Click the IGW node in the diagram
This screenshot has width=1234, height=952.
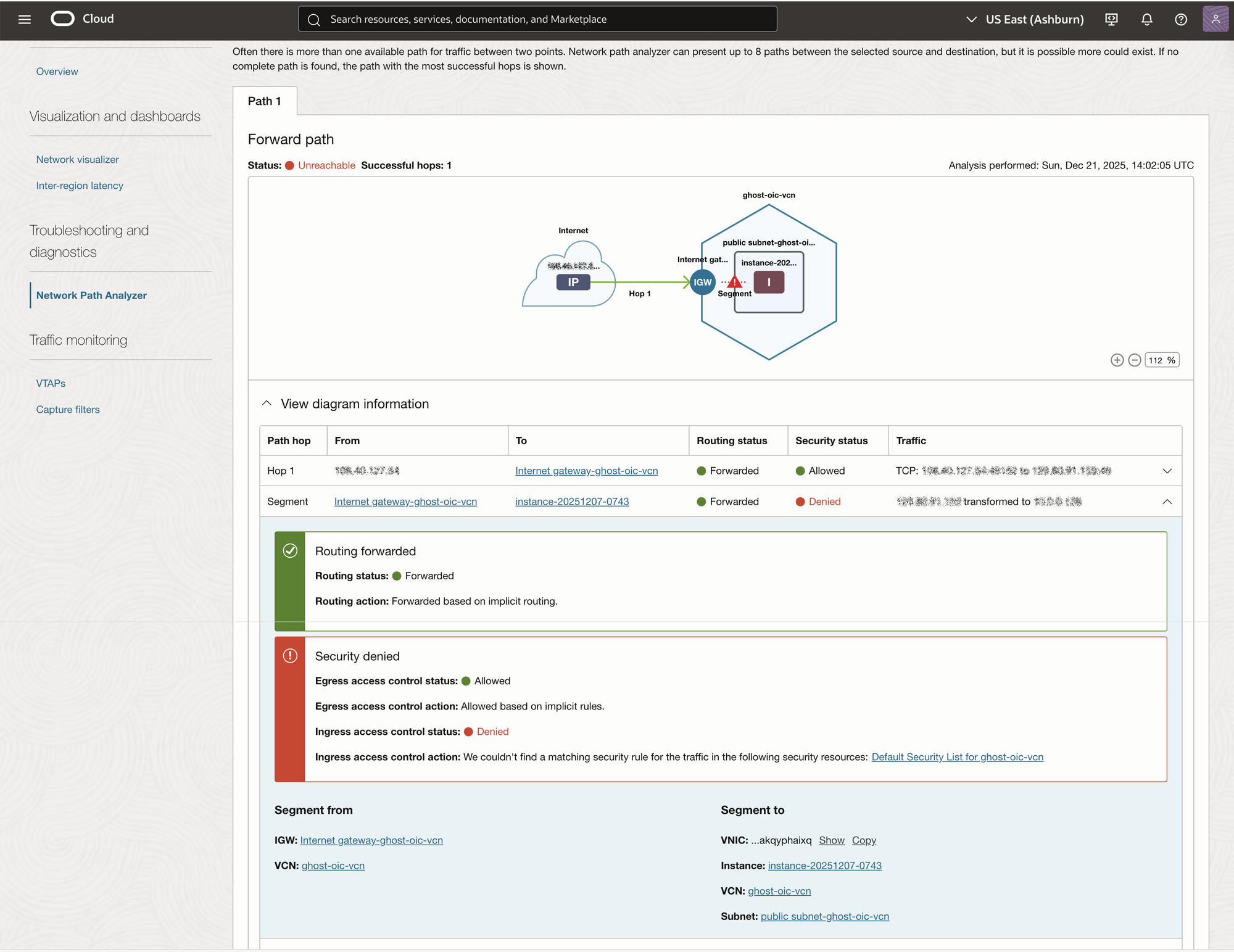point(702,283)
